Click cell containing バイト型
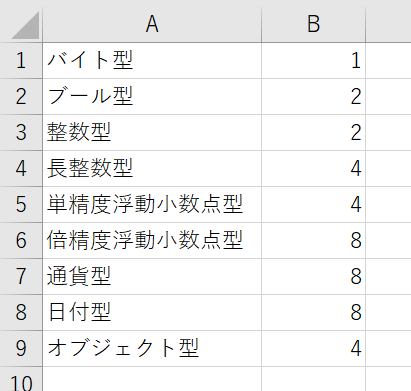The height and width of the screenshot is (391, 411). tap(152, 60)
